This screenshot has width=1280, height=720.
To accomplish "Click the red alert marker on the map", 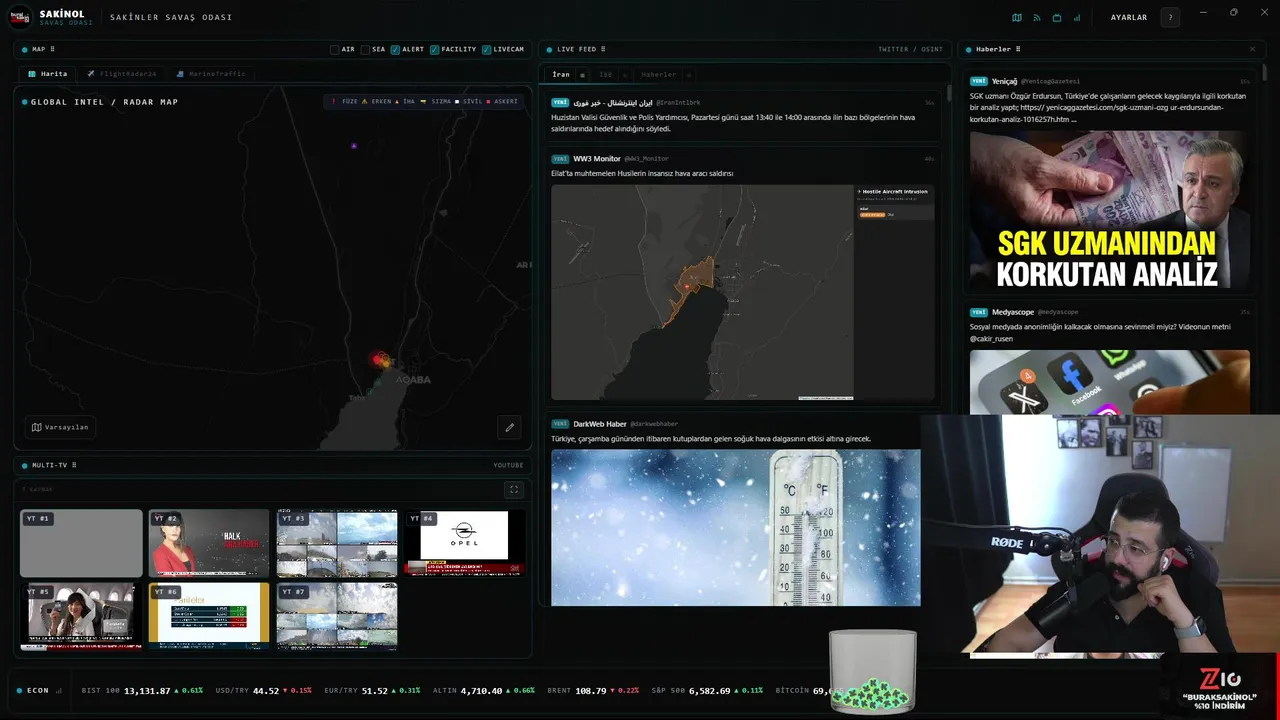I will coord(379,359).
